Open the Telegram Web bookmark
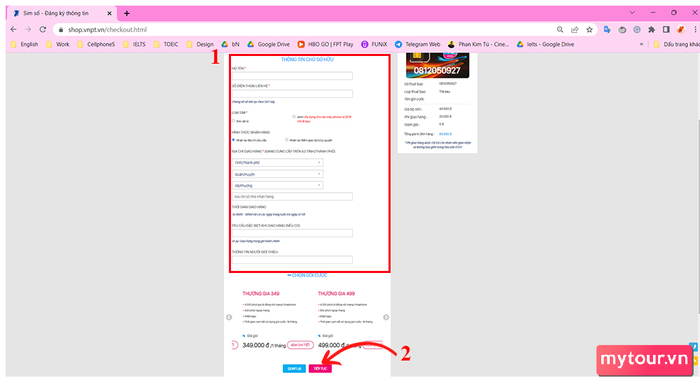The height and width of the screenshot is (385, 700). pyautogui.click(x=417, y=44)
